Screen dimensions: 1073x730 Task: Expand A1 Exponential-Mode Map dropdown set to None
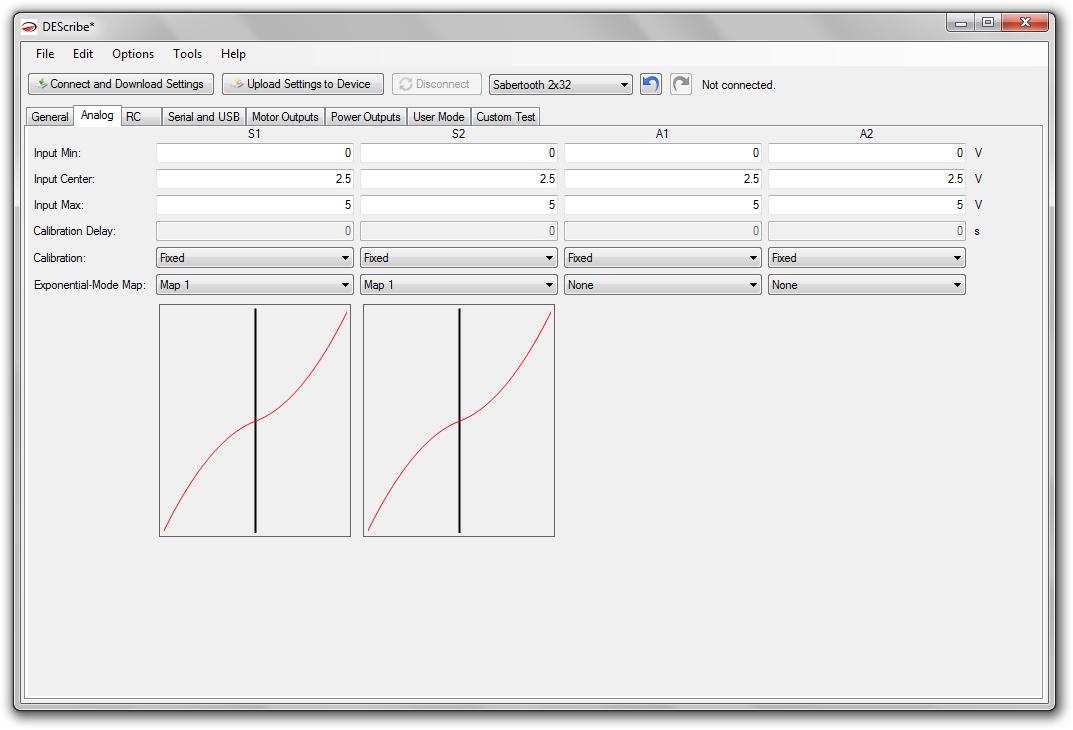(x=663, y=285)
